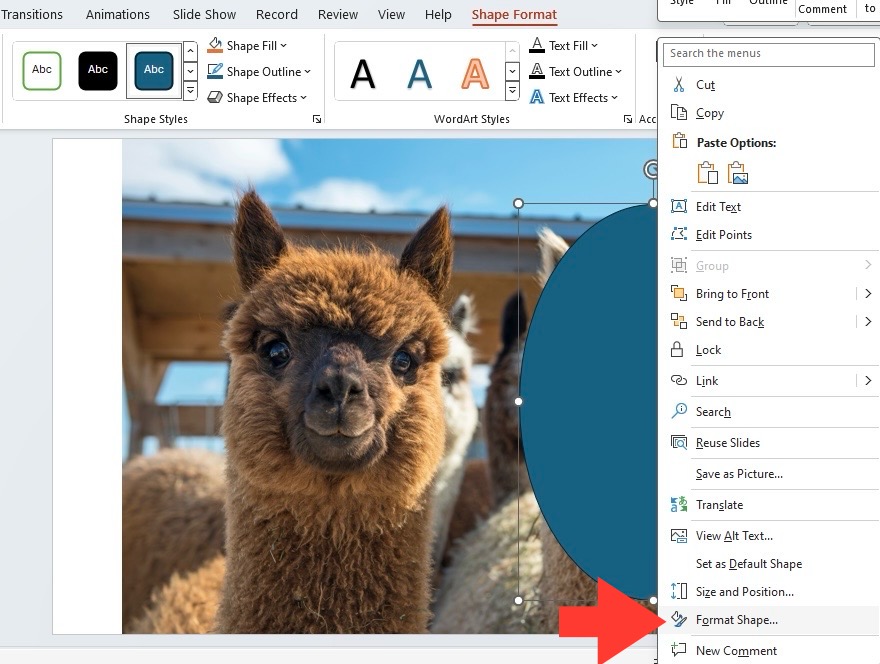Choose Save as Picture from context menu
This screenshot has height=664, width=880.
[x=739, y=474]
